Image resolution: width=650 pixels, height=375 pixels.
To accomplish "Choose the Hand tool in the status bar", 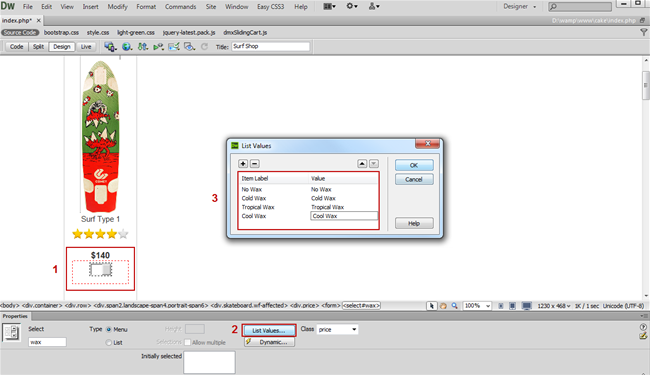I will [x=443, y=306].
